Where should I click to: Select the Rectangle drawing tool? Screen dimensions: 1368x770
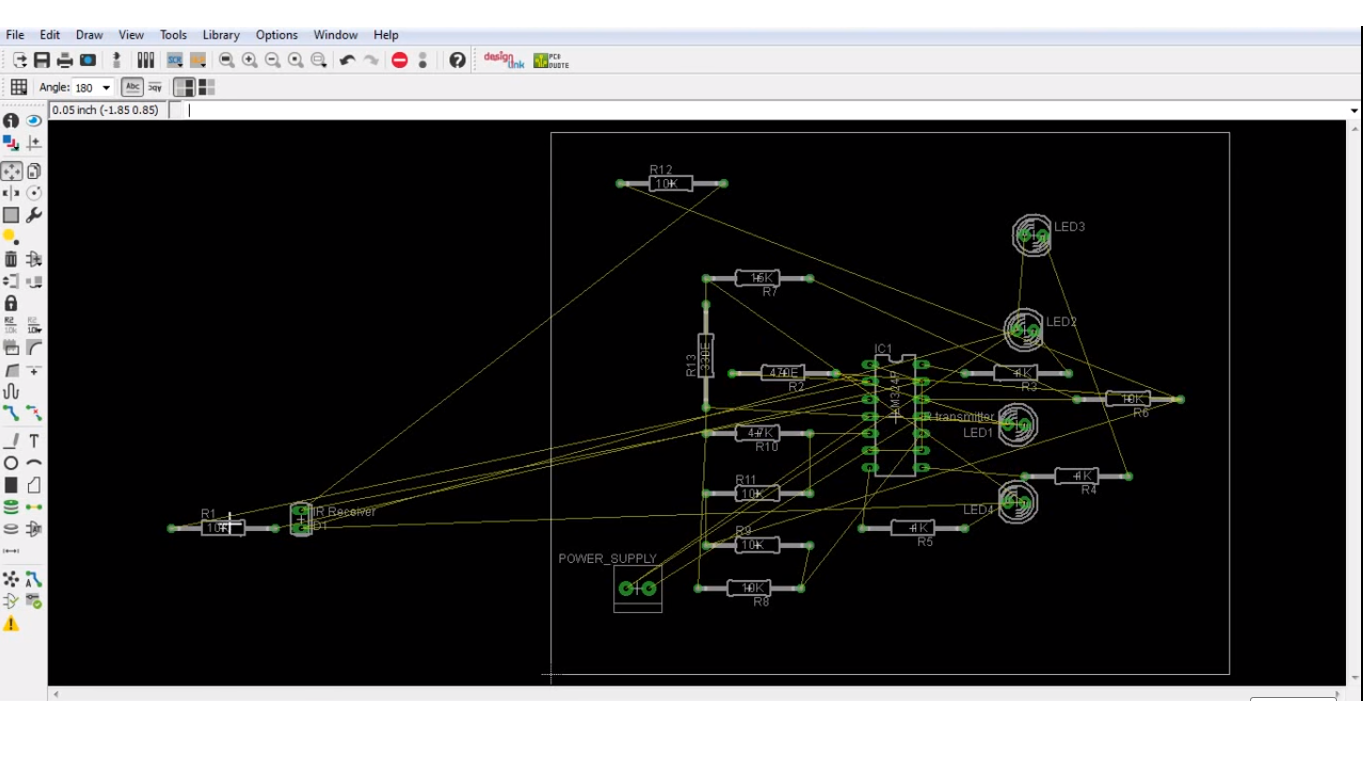click(x=11, y=485)
